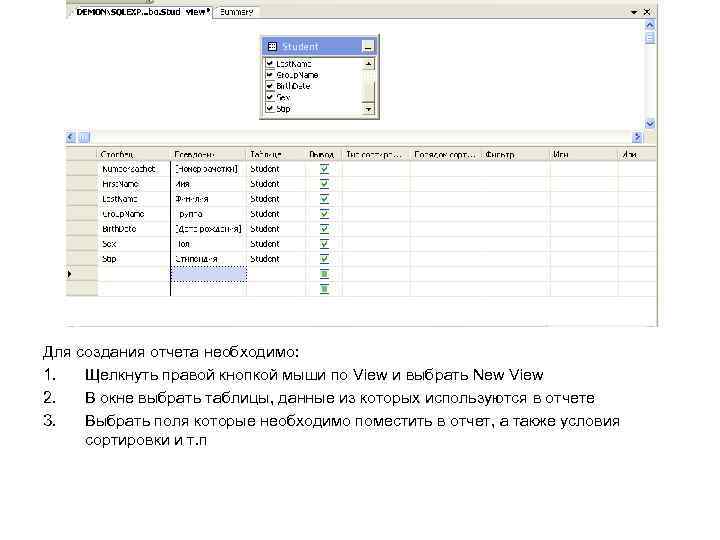The image size is (720, 540).
Task: Click Student table list scroll-up arrow
Action: pos(368,64)
